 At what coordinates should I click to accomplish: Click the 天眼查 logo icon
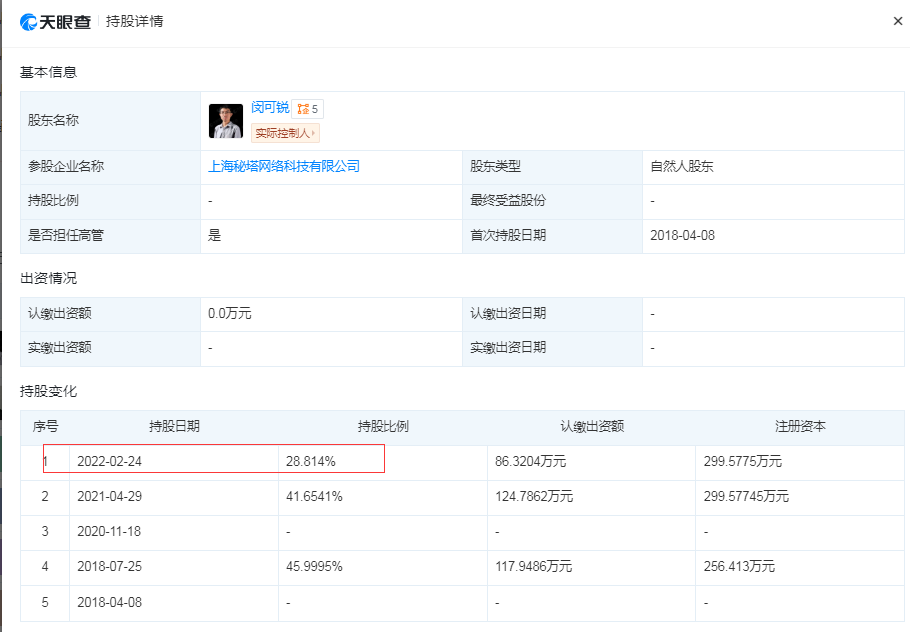click(x=30, y=21)
